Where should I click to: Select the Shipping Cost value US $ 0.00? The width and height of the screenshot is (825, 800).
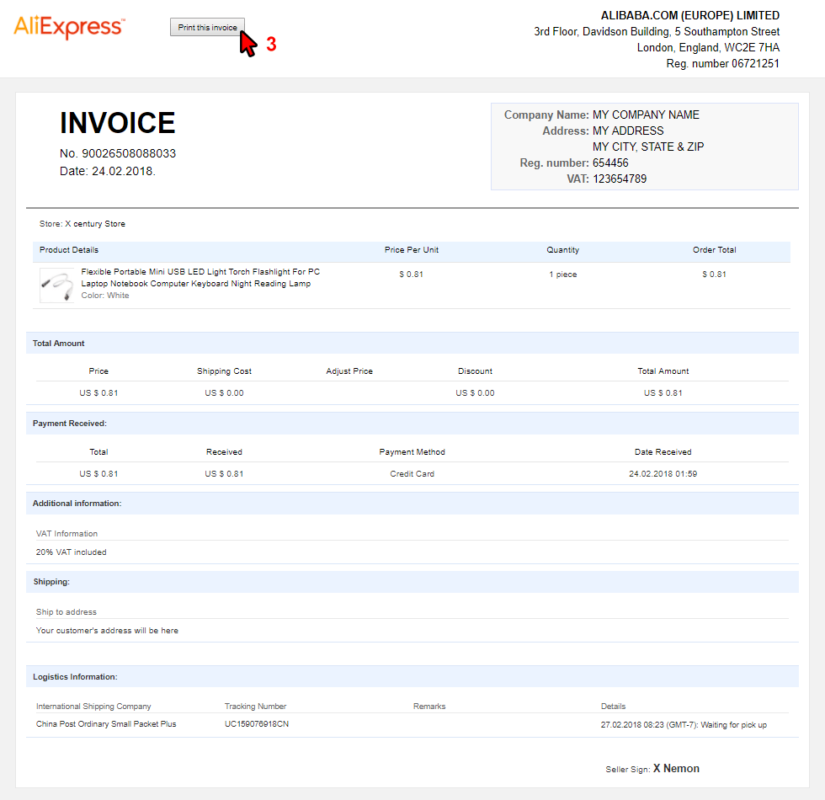(224, 393)
